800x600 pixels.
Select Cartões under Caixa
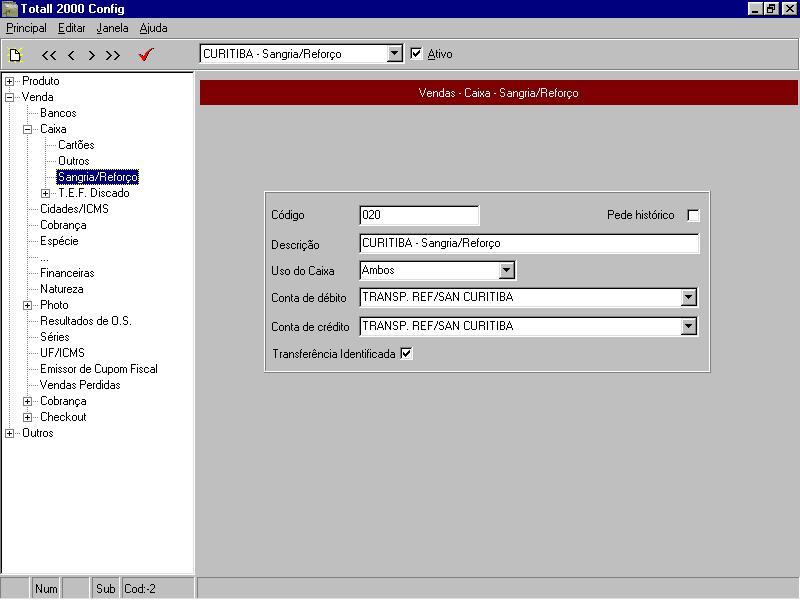[x=76, y=145]
